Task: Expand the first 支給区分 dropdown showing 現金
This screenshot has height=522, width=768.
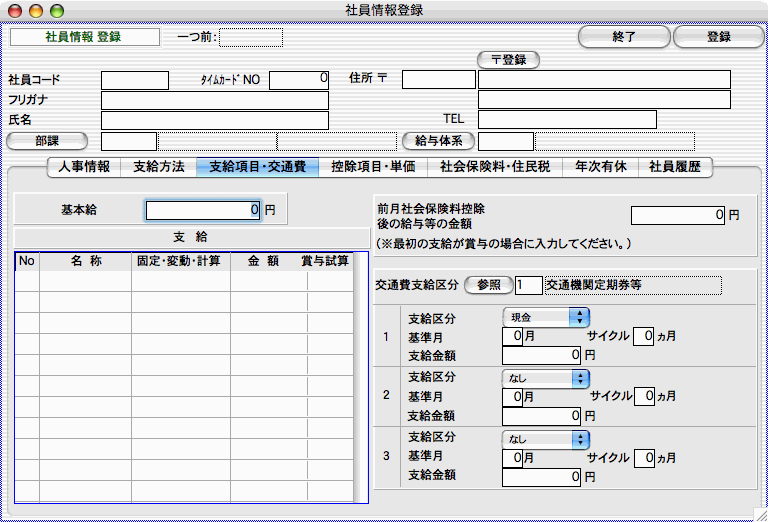Action: [x=546, y=317]
